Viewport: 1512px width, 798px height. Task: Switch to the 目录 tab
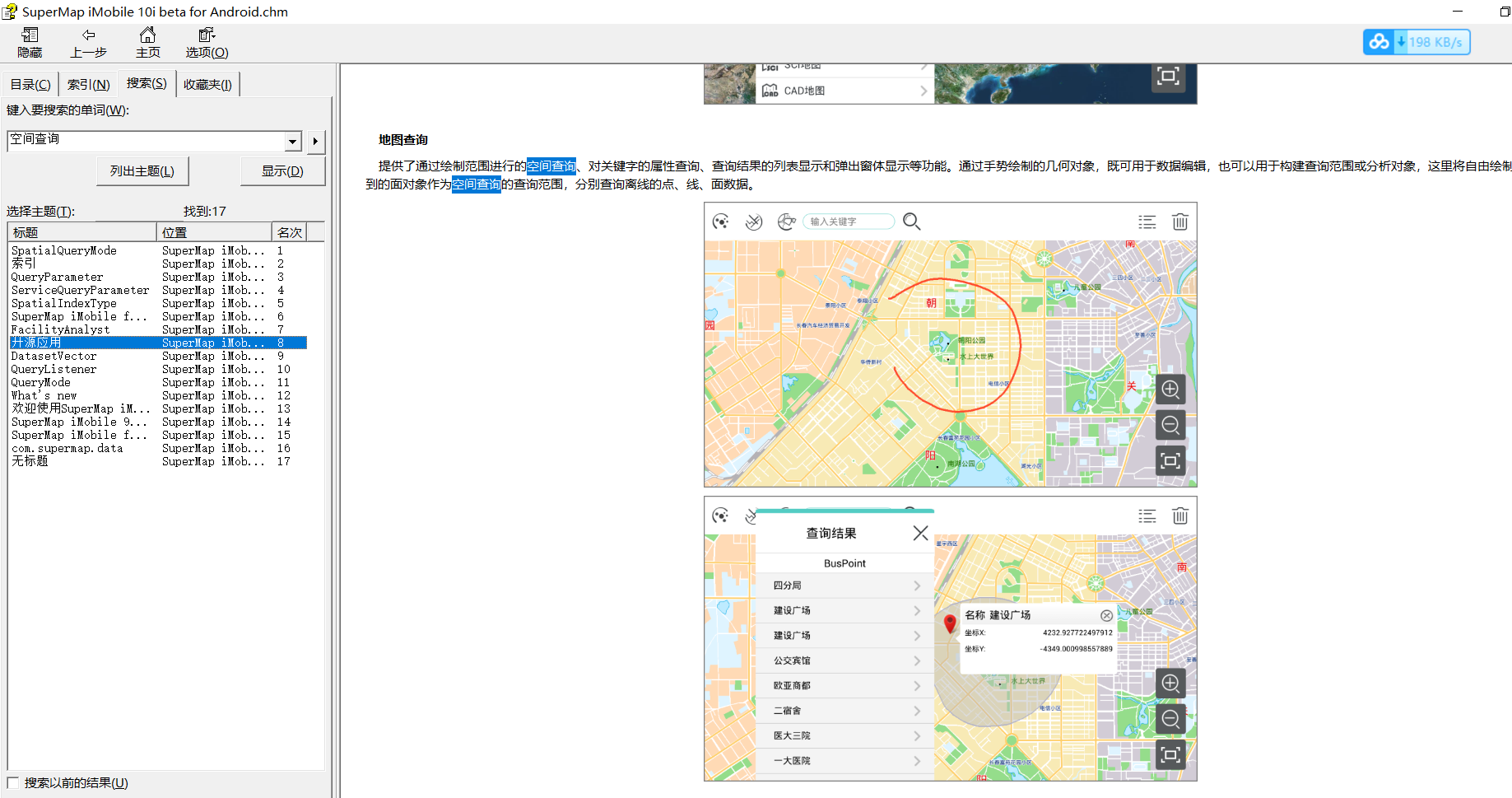pos(30,84)
